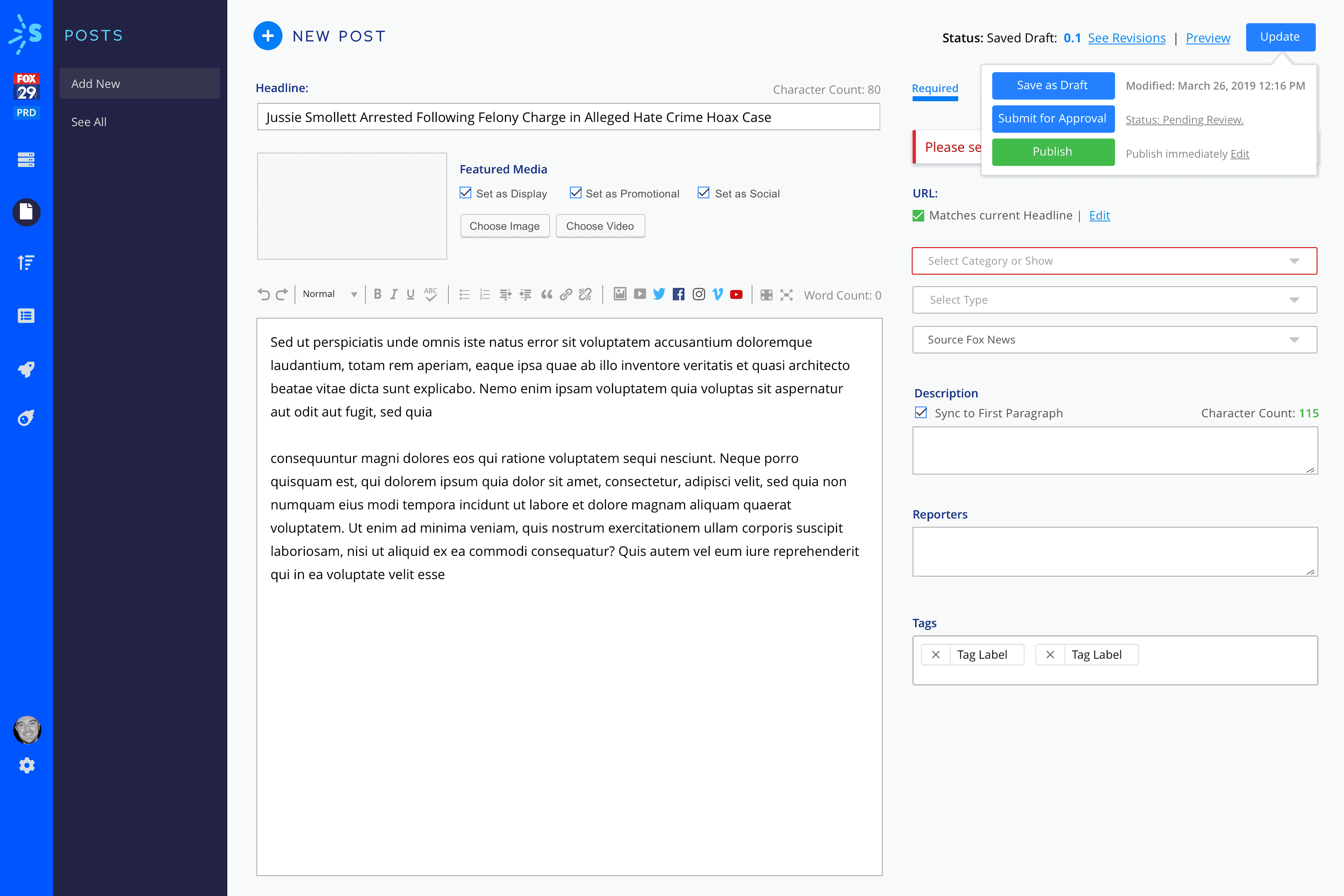
Task: Expand the Select Type dropdown
Action: pyautogui.click(x=1114, y=300)
